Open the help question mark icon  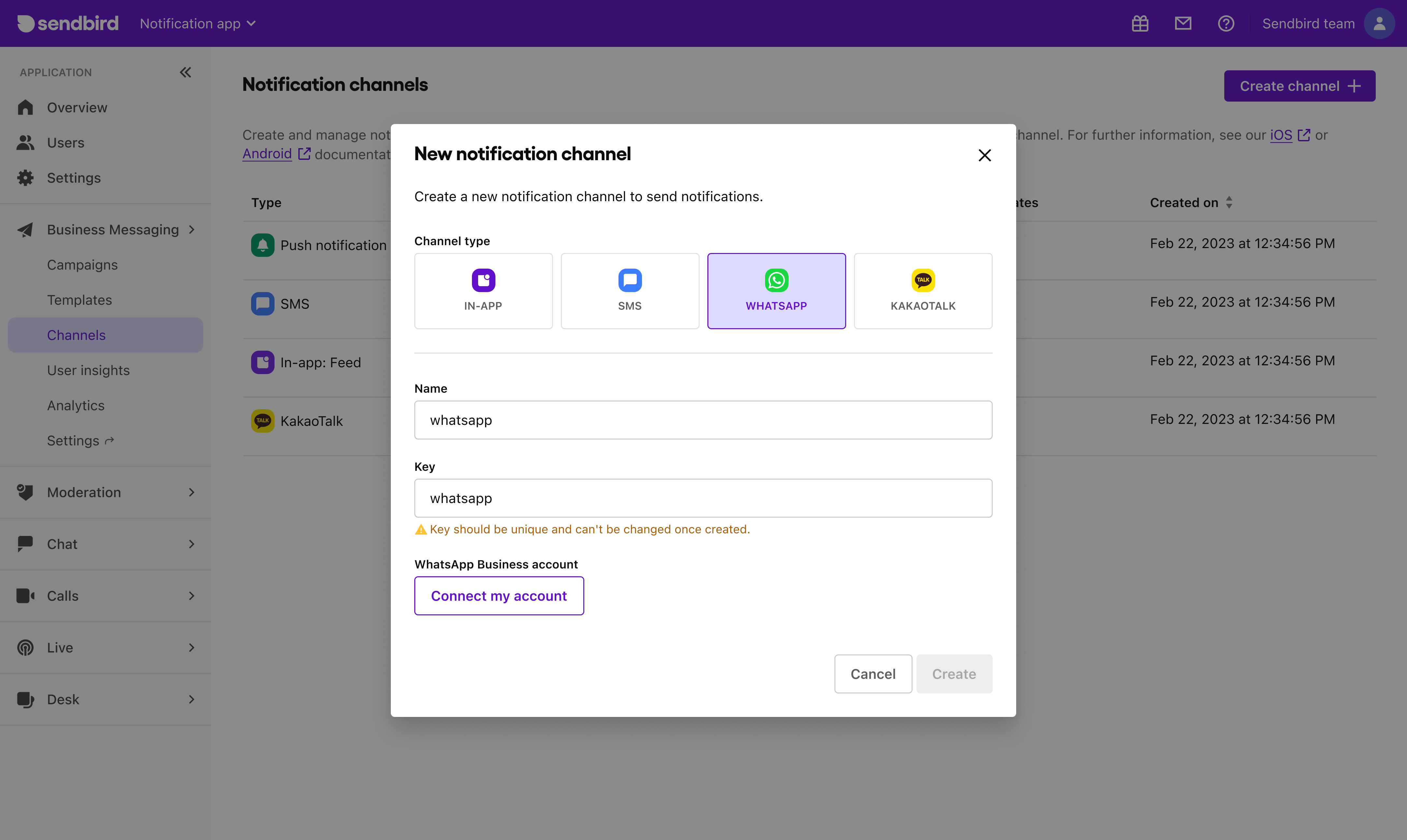(1226, 23)
